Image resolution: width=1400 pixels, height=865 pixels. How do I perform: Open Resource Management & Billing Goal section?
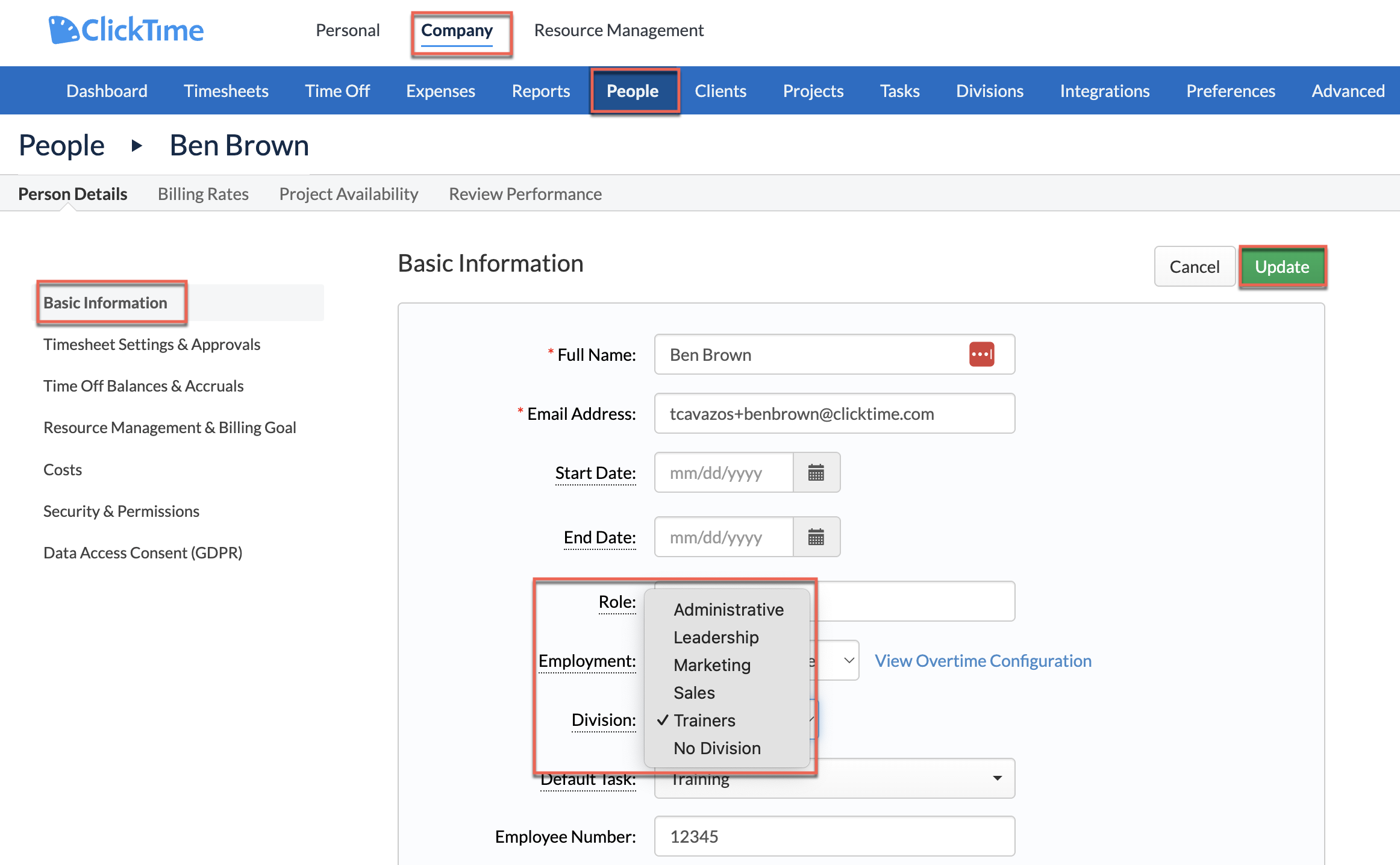(x=170, y=428)
